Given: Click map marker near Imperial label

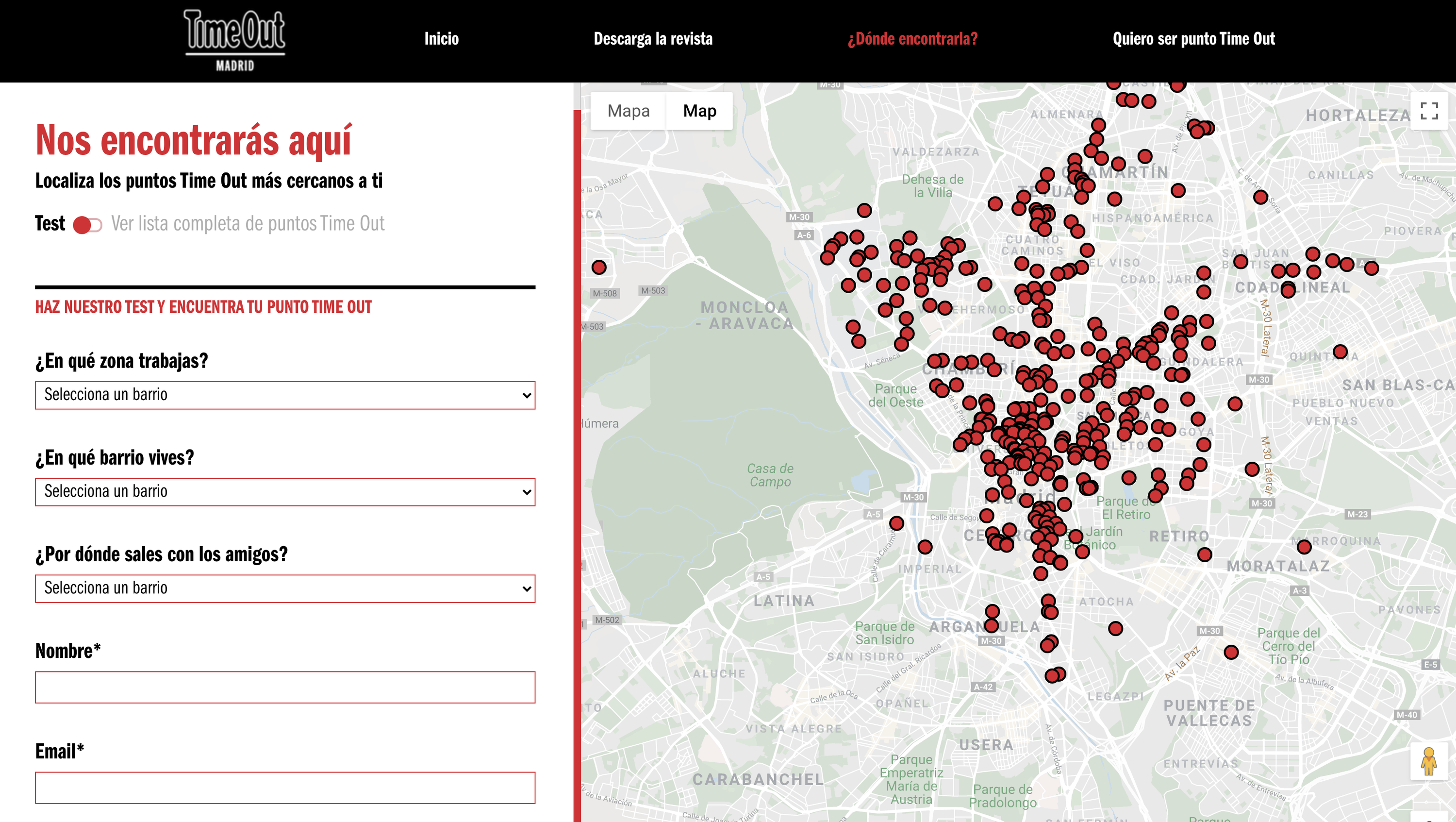Looking at the screenshot, I should tap(925, 547).
